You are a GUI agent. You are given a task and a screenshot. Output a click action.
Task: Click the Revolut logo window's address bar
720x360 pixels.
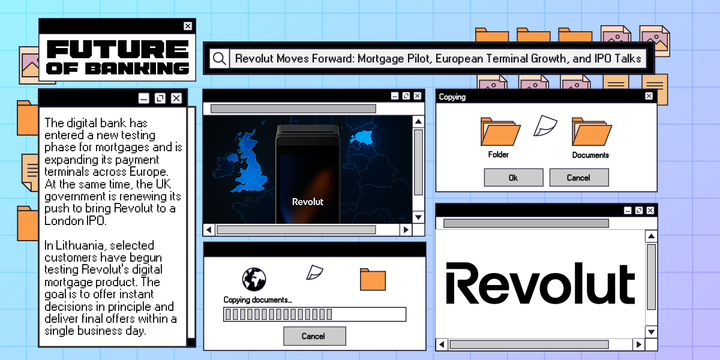[x=526, y=223]
